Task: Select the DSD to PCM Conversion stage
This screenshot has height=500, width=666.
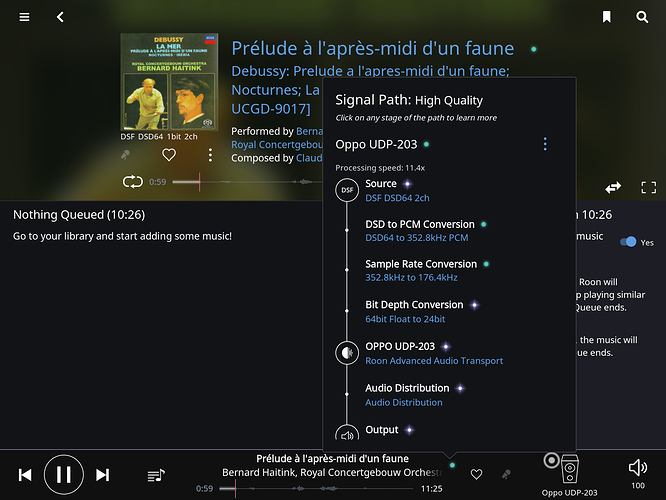Action: [x=420, y=231]
